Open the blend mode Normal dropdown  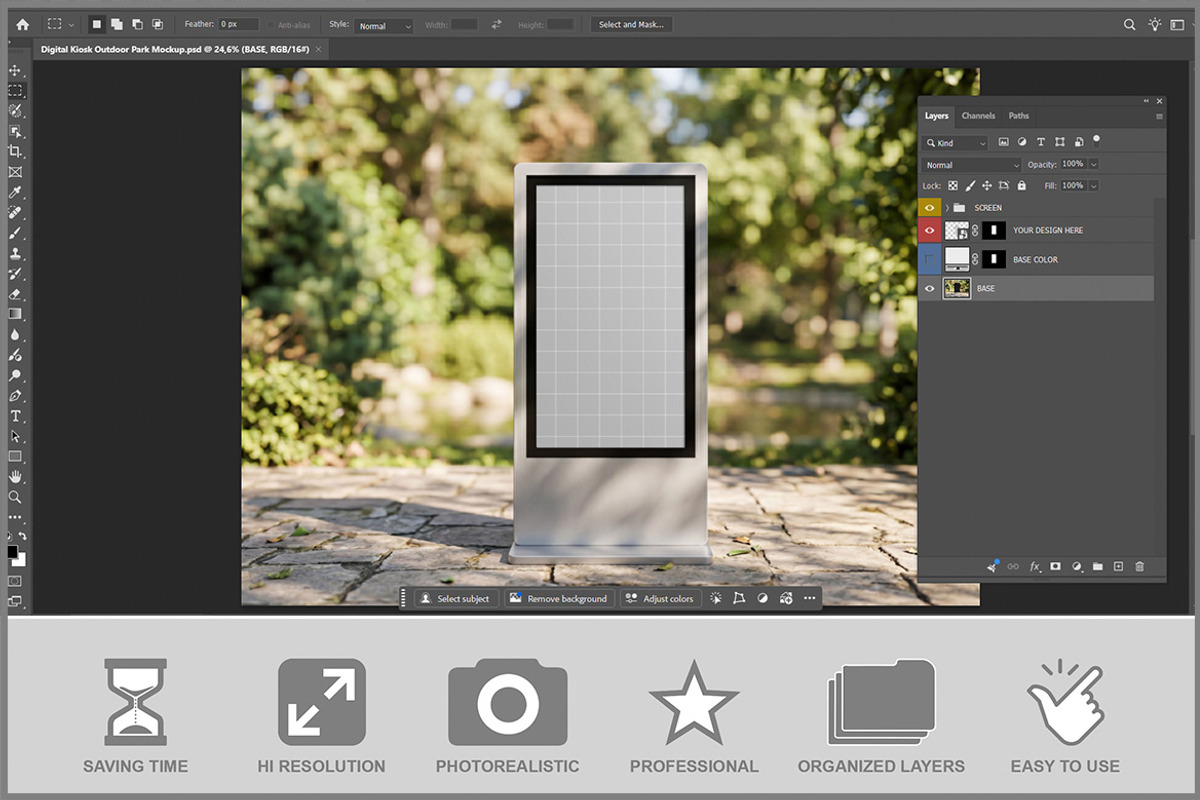[x=970, y=165]
